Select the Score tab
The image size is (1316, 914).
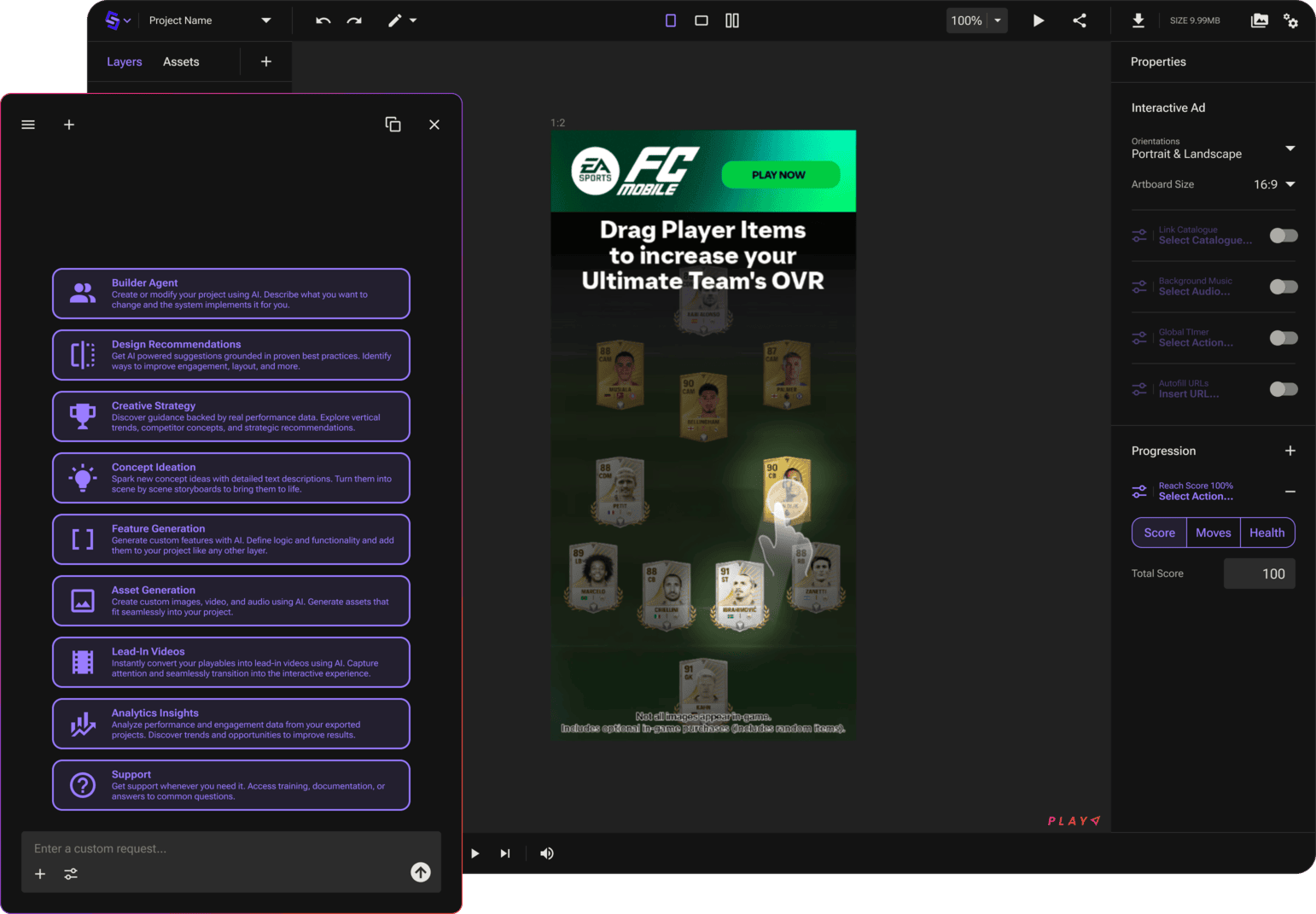[1159, 533]
